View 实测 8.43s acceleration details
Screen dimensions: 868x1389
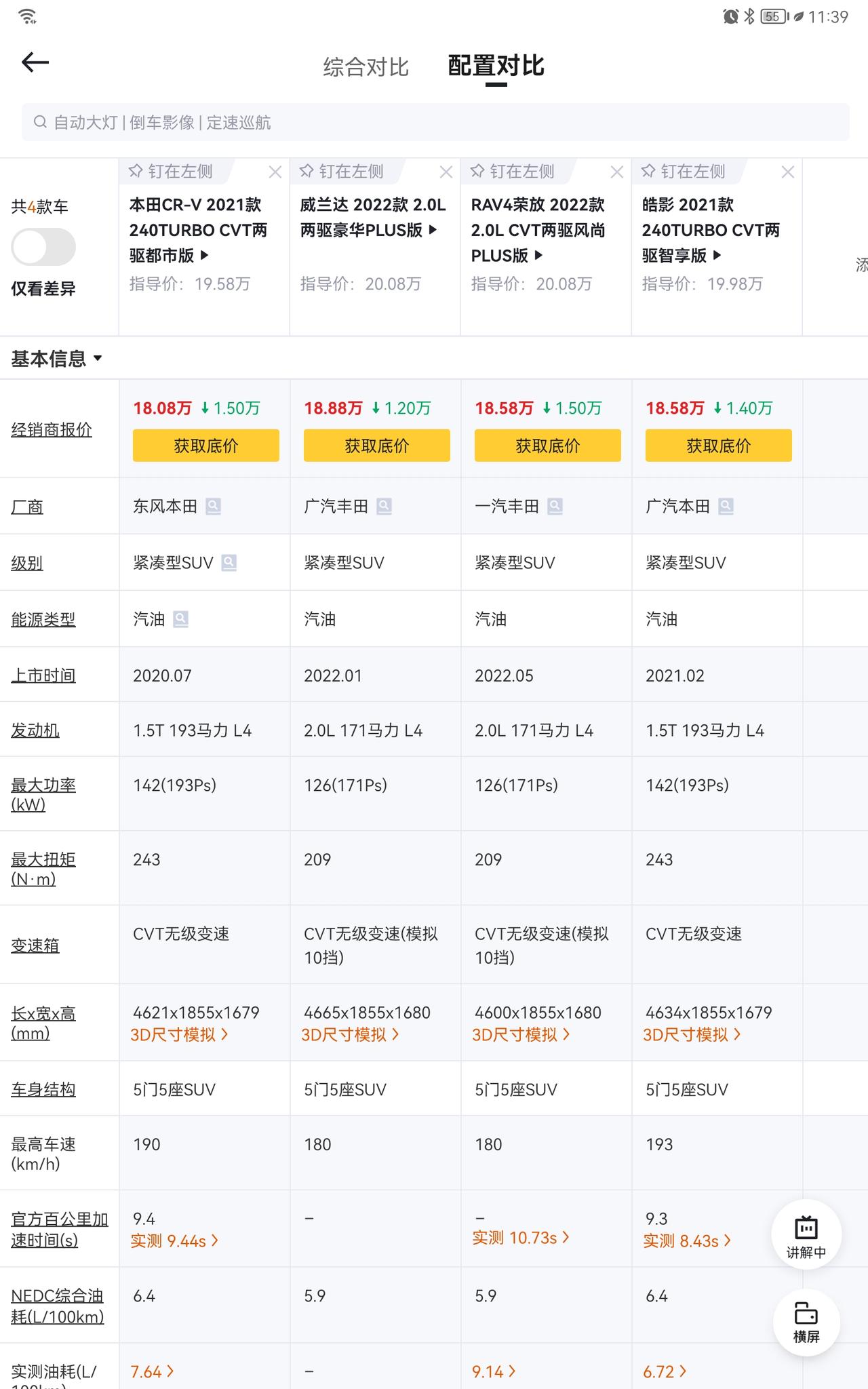tap(688, 1241)
